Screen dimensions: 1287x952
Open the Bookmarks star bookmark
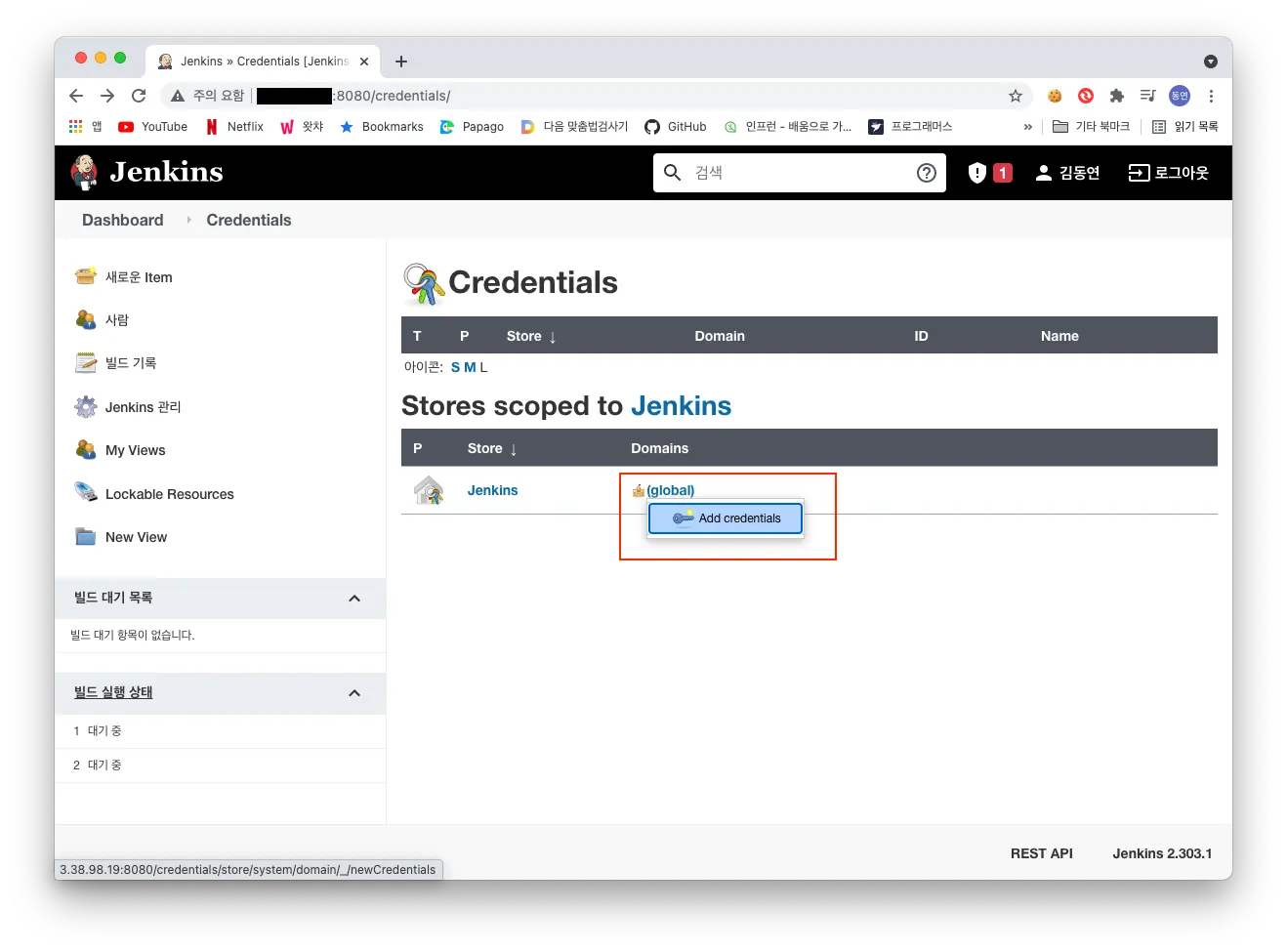[x=382, y=127]
